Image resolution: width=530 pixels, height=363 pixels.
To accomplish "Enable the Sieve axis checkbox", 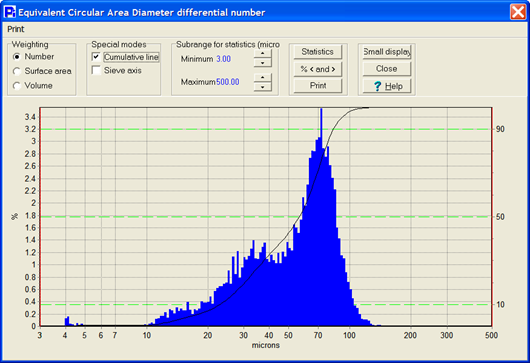I will click(x=96, y=70).
